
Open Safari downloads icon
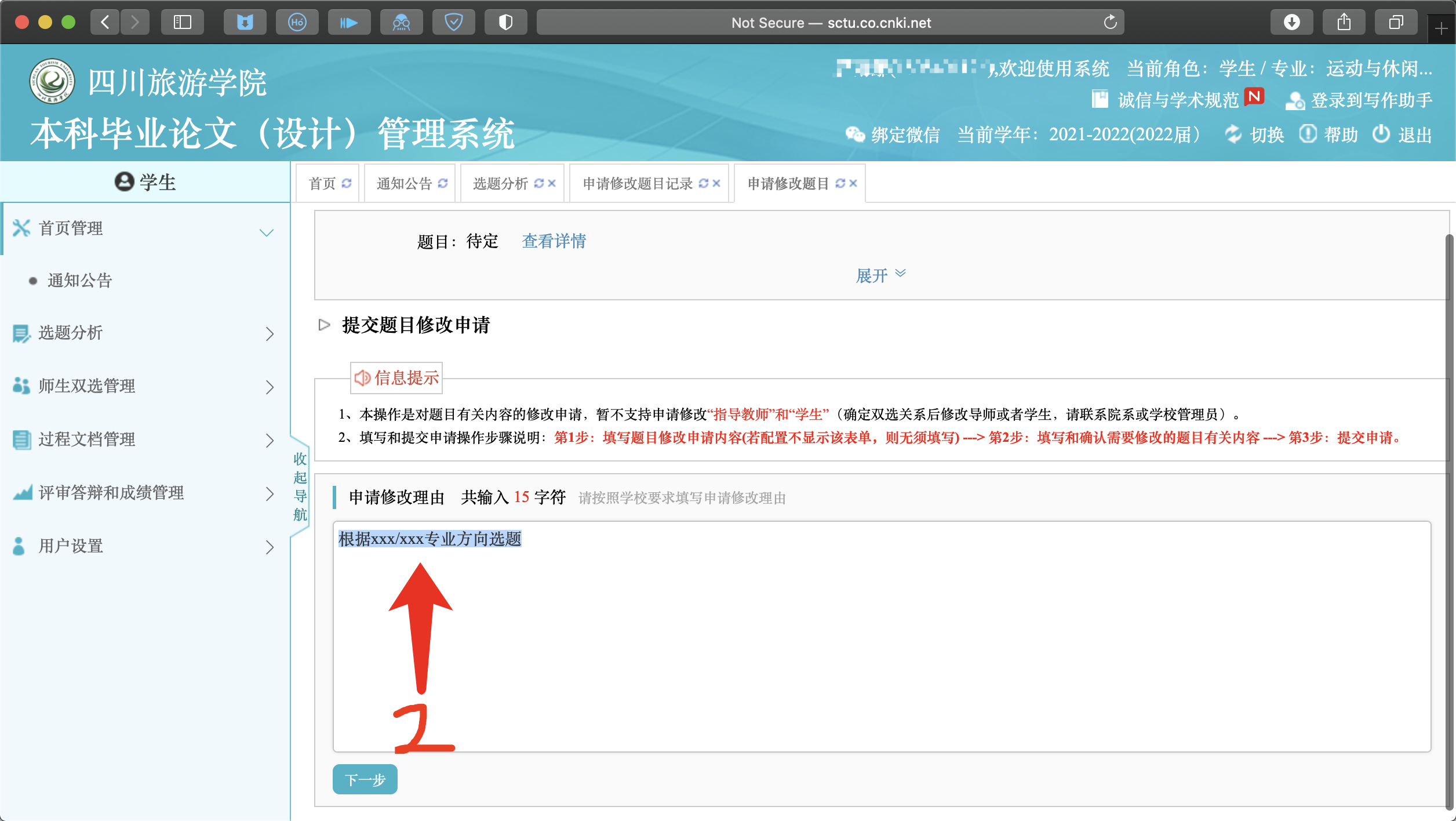click(1291, 23)
